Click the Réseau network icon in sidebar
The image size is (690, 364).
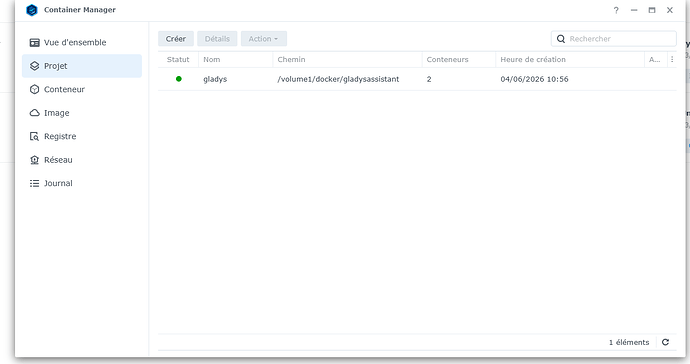34,160
